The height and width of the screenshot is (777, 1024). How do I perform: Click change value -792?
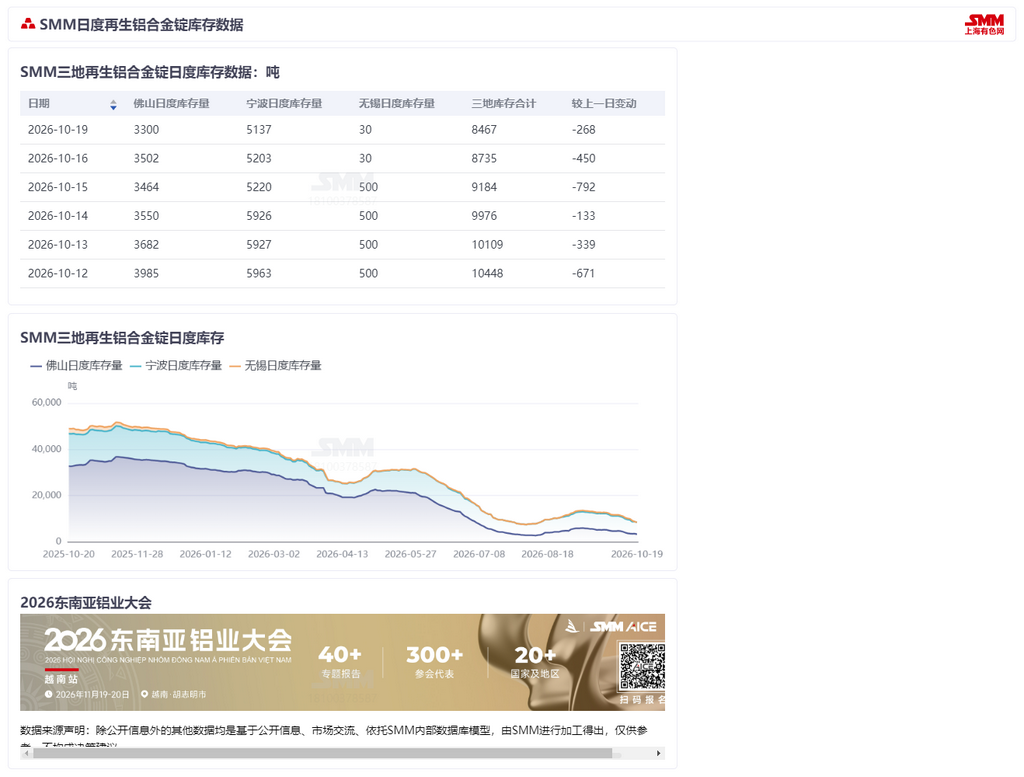click(x=584, y=187)
